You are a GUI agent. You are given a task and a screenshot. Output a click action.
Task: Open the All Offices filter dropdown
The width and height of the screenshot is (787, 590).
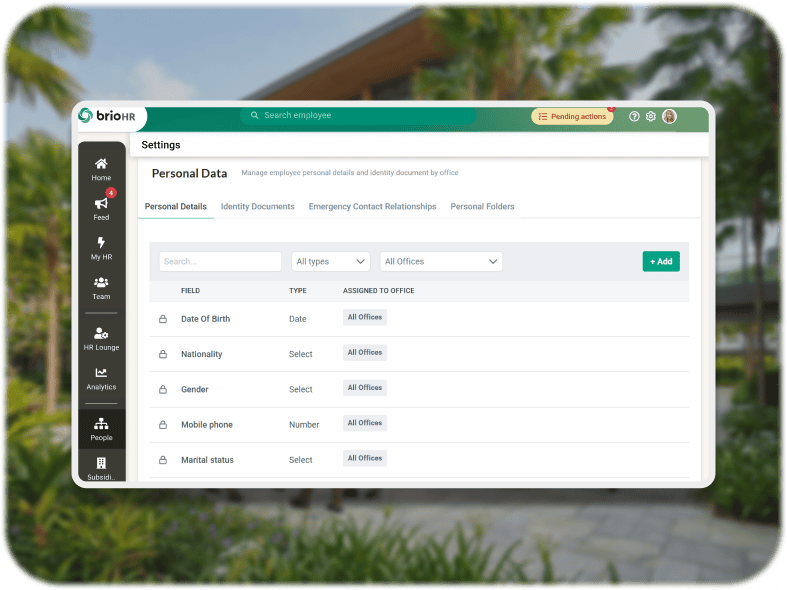coord(441,261)
